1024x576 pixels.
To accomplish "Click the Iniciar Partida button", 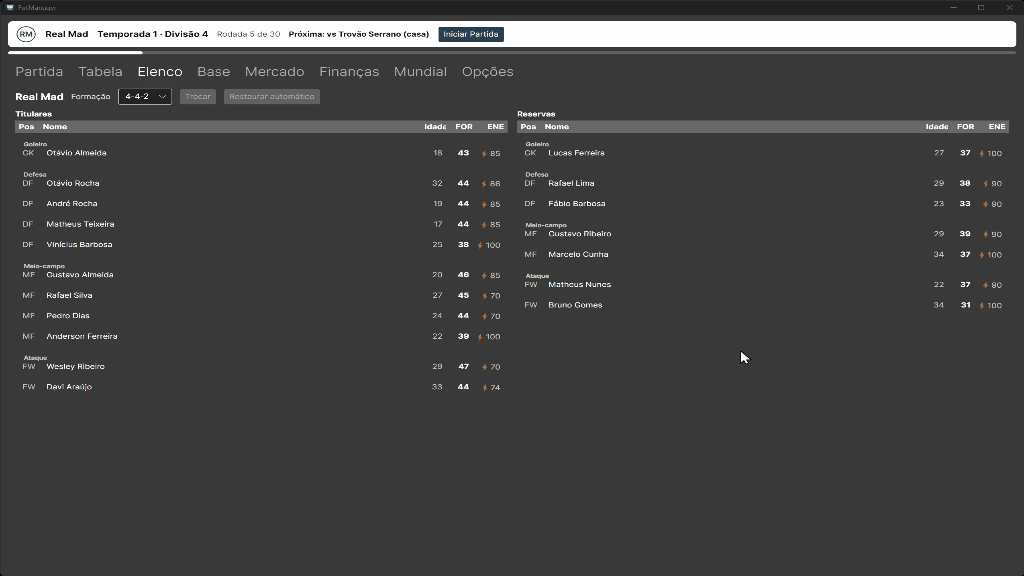I will [x=471, y=34].
